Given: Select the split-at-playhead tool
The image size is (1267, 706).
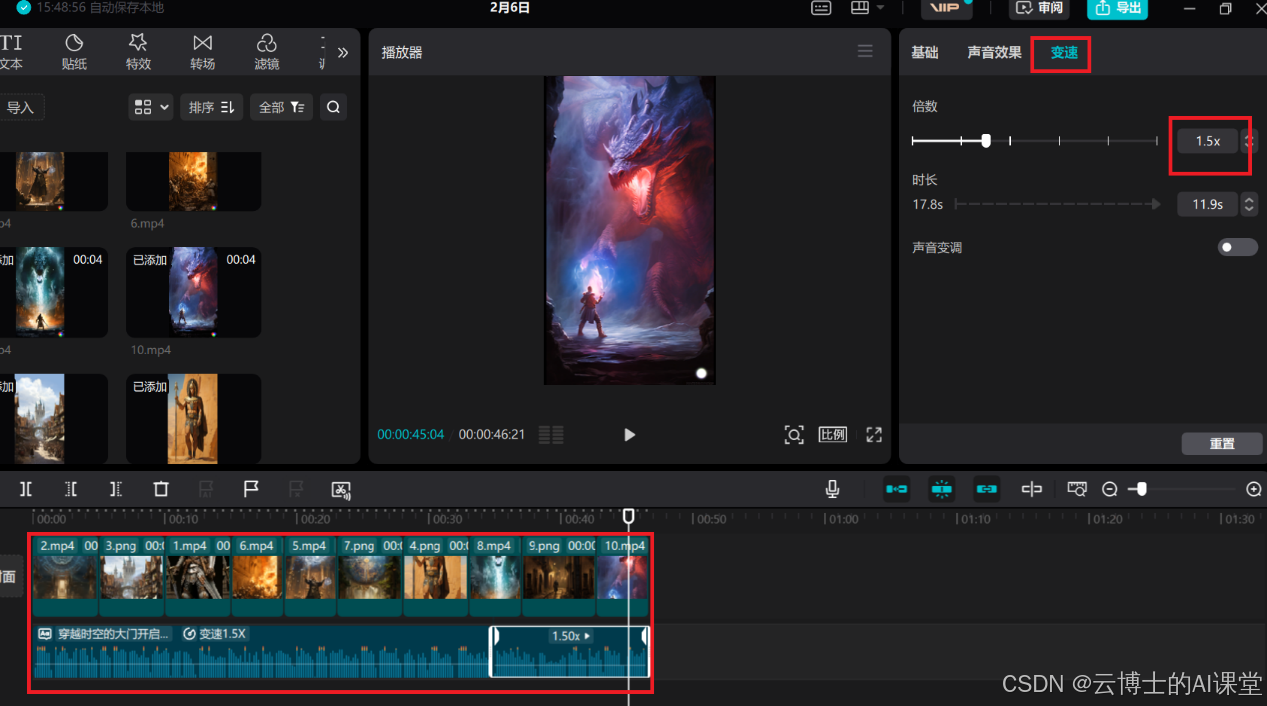Looking at the screenshot, I should click(x=26, y=489).
